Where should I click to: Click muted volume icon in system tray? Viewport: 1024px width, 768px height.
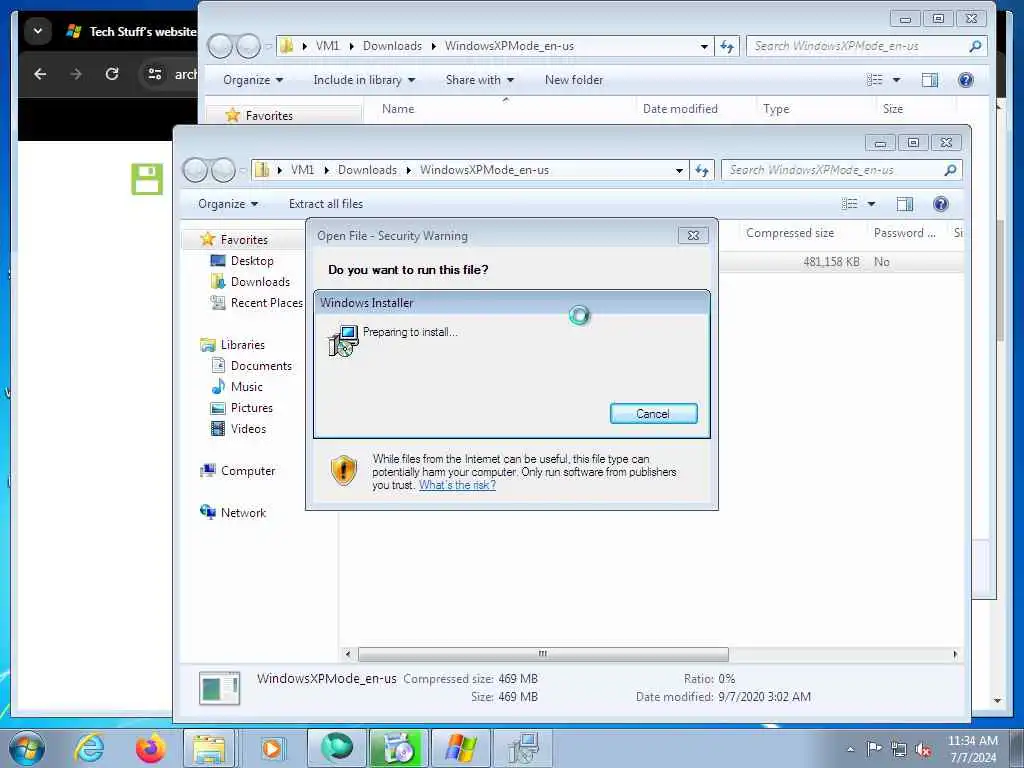(923, 750)
